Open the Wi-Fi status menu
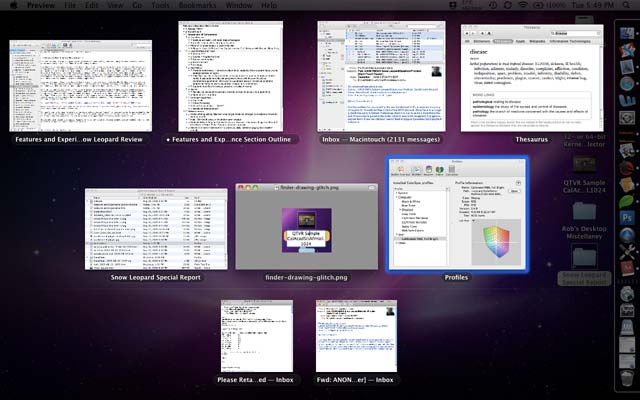The image size is (640, 400). [523, 5]
